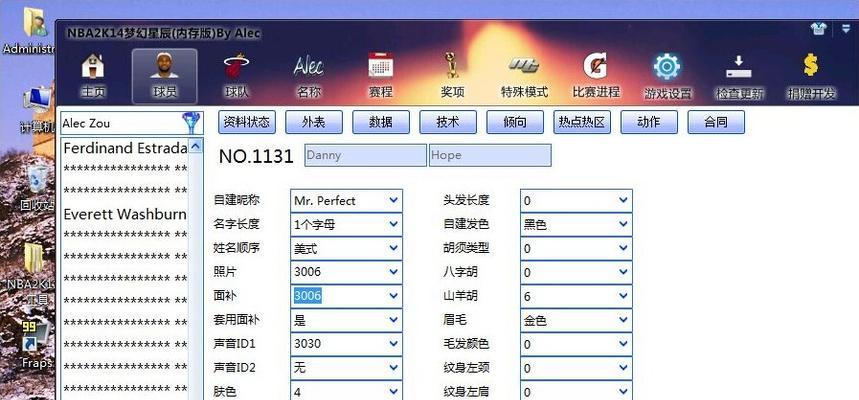Click the Hope last name field

pos(490,155)
